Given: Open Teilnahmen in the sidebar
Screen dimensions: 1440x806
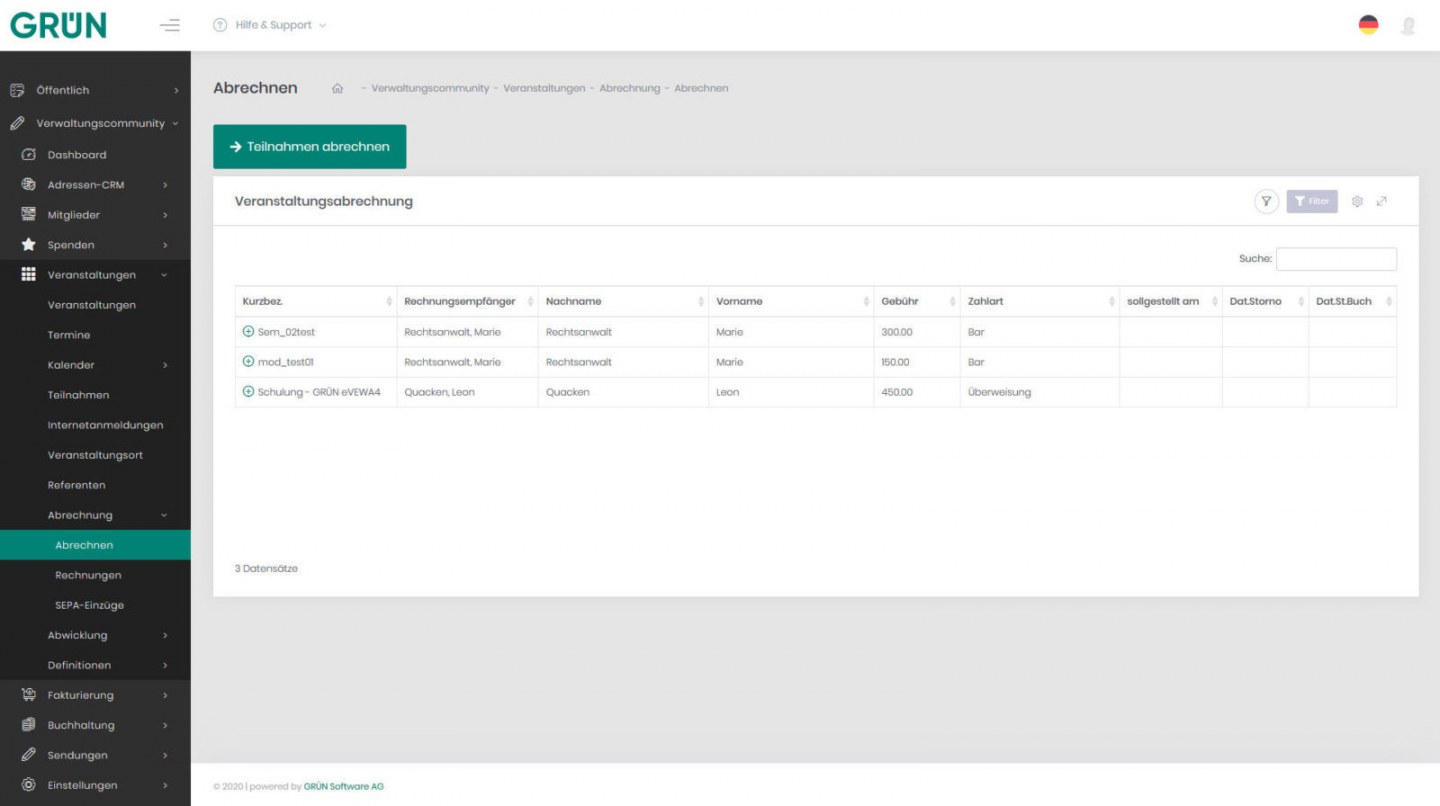Looking at the screenshot, I should coord(78,395).
